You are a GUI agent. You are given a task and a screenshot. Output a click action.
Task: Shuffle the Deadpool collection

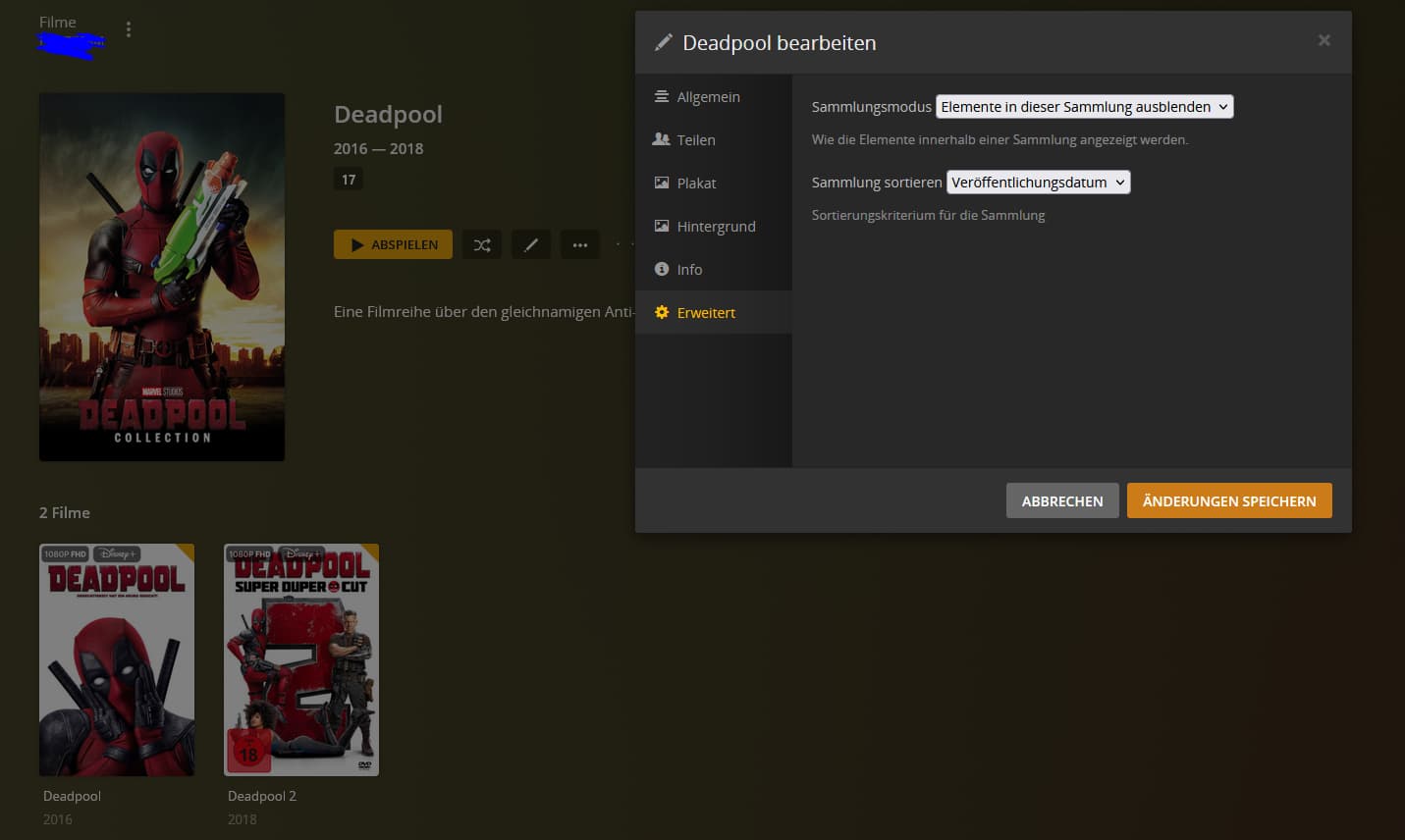(482, 244)
